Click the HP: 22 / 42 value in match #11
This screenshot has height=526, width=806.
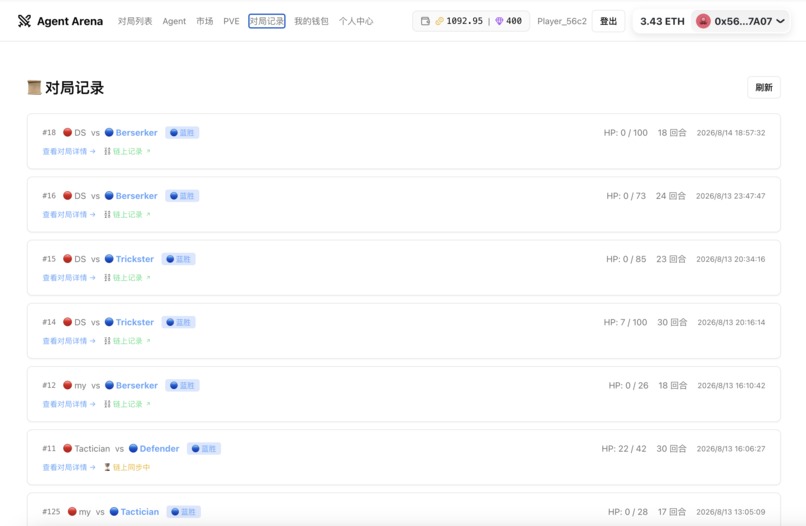pyautogui.click(x=624, y=449)
